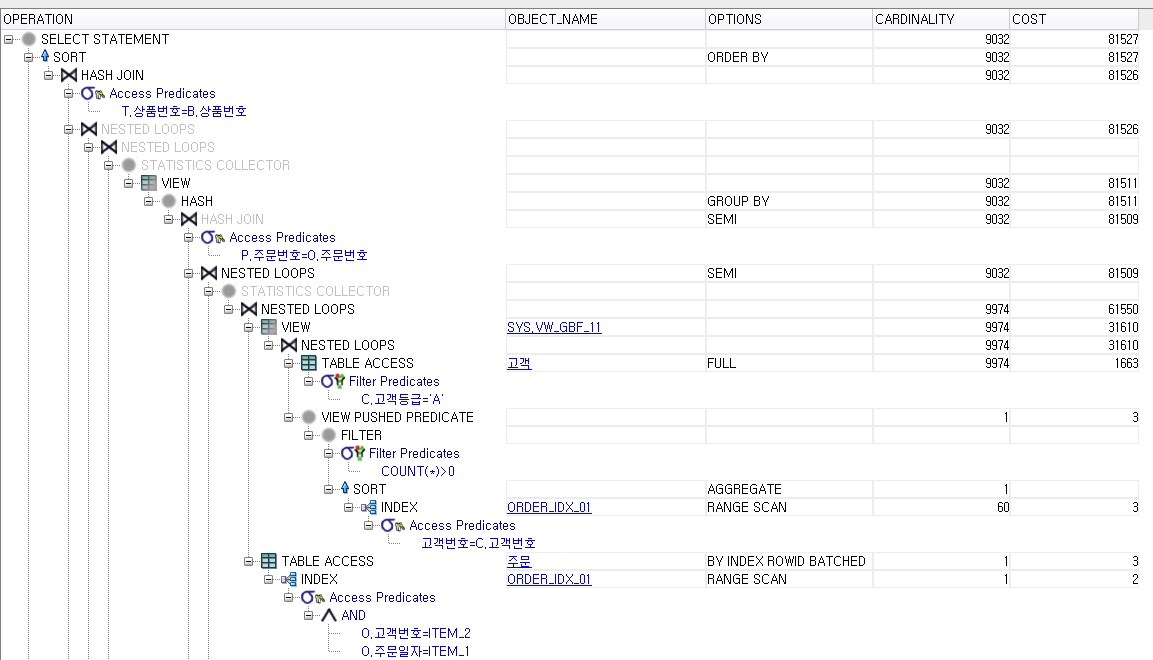Click the OPERATION column header
Screen dimensions: 1153x660
point(253,19)
